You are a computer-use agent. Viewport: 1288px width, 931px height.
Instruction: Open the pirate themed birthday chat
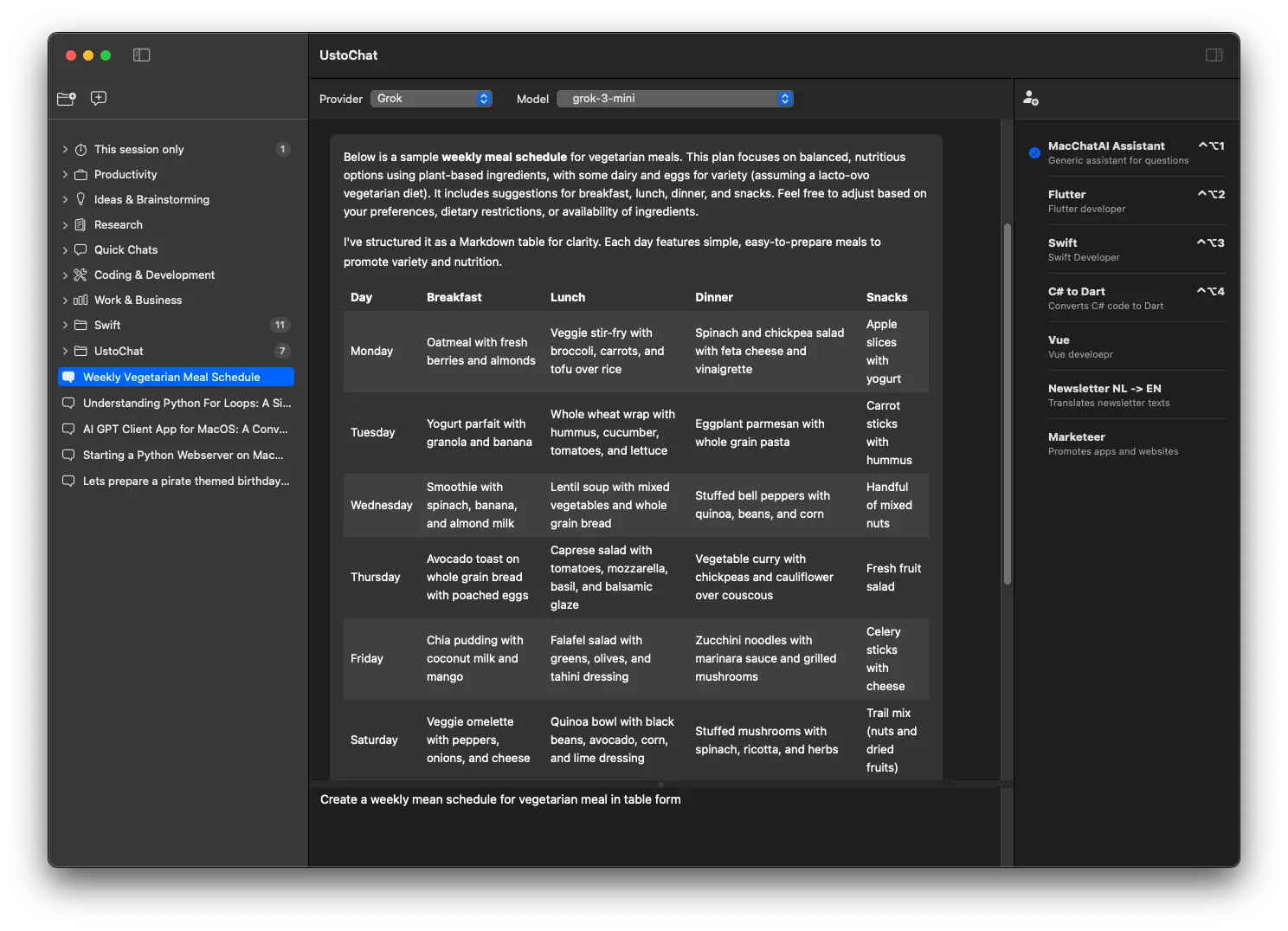tap(186, 482)
